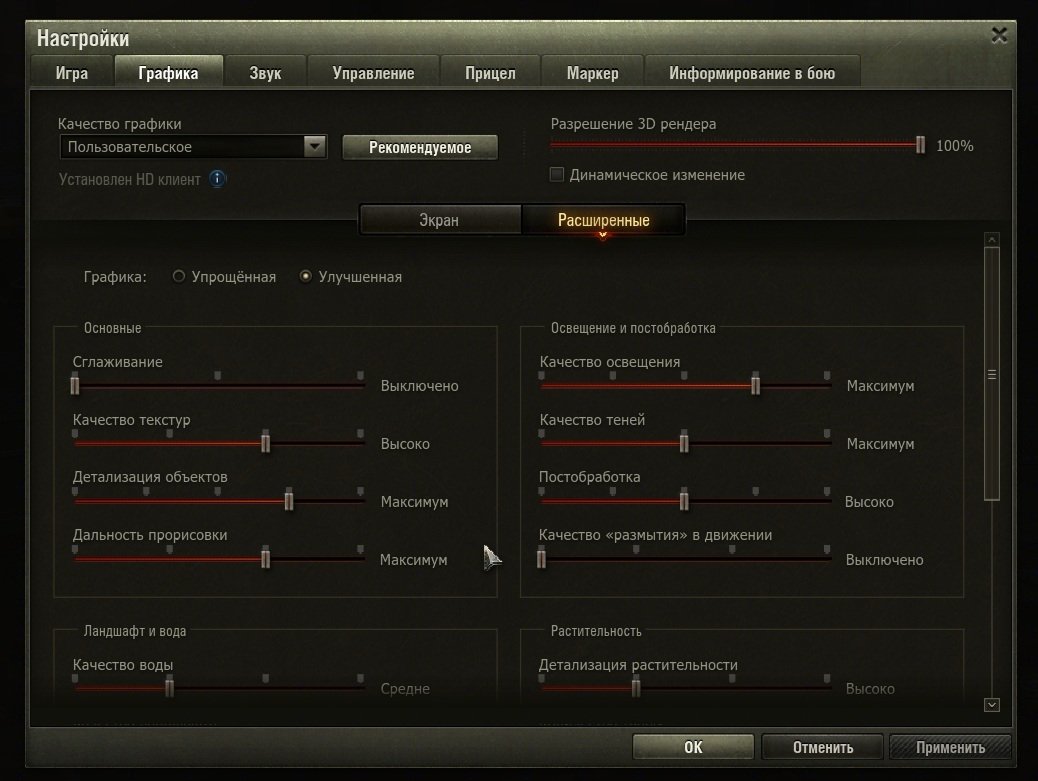Viewport: 1038px width, 781px height.
Task: Click the Разрешение 3D рендера slider handle
Action: click(x=920, y=145)
